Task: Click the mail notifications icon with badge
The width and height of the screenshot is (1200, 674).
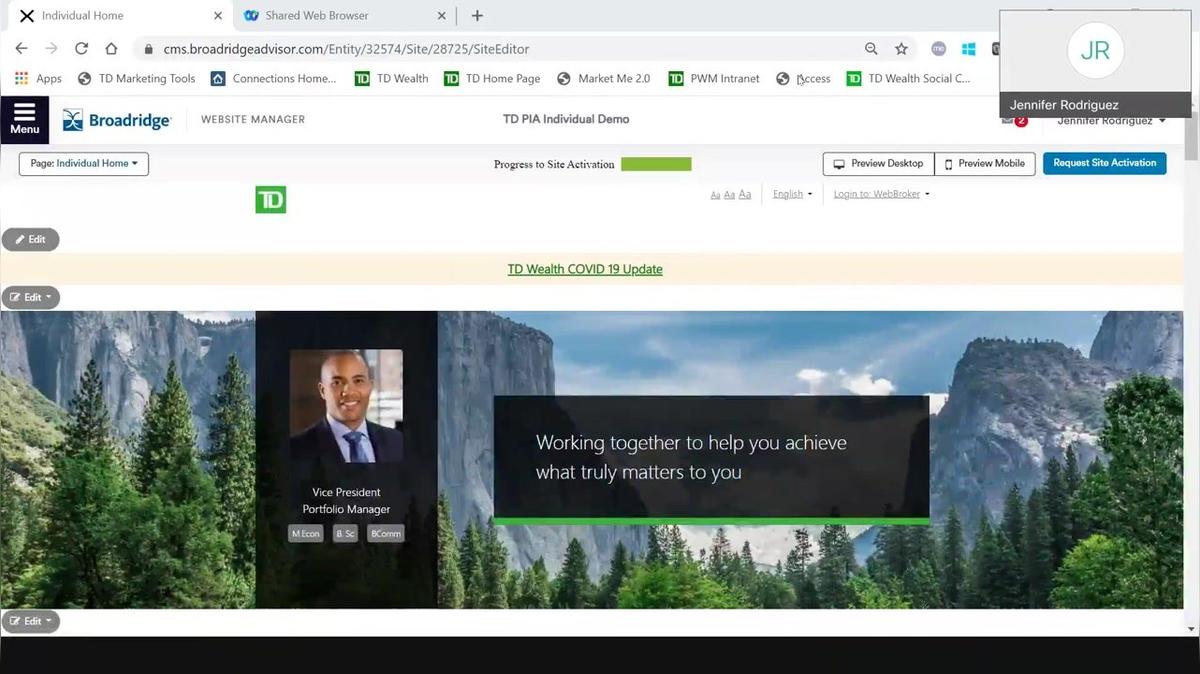Action: tap(1013, 120)
